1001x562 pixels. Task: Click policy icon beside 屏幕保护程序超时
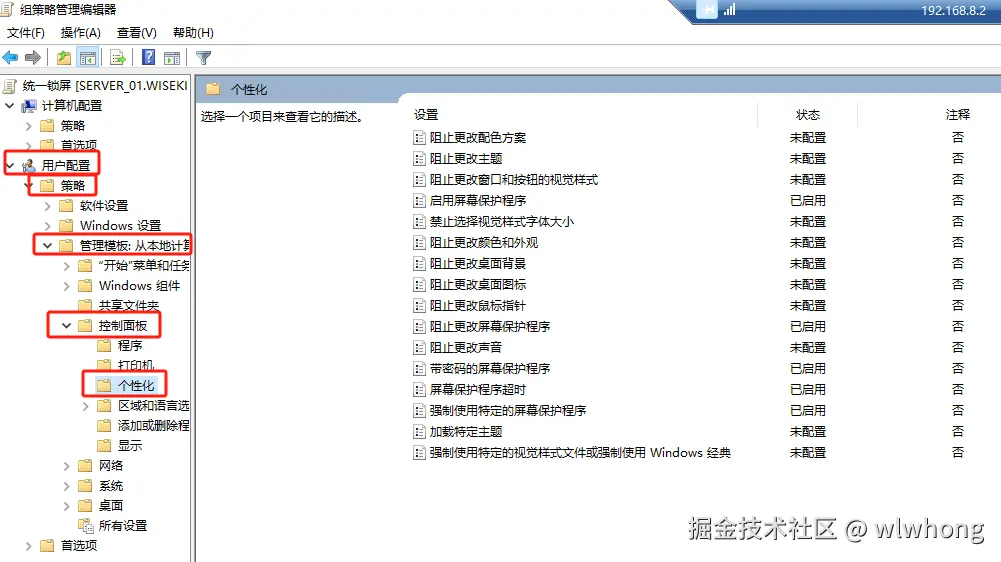tap(419, 390)
